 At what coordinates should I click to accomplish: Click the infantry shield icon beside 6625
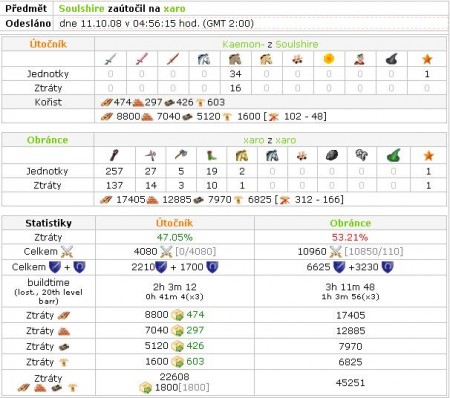pos(339,267)
